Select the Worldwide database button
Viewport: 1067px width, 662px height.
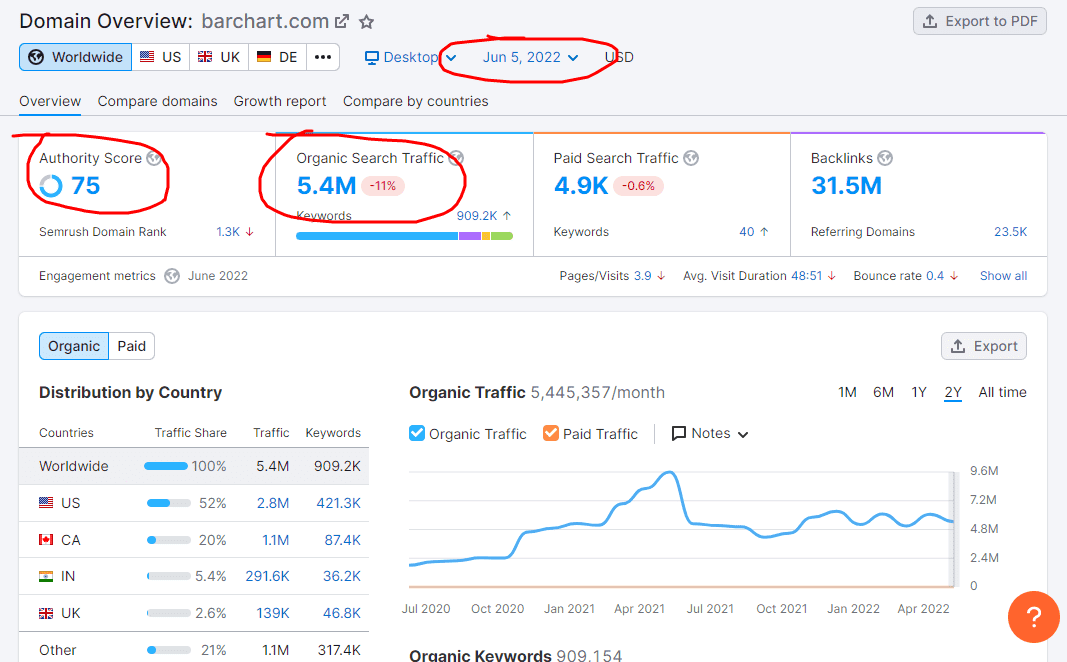click(x=76, y=57)
